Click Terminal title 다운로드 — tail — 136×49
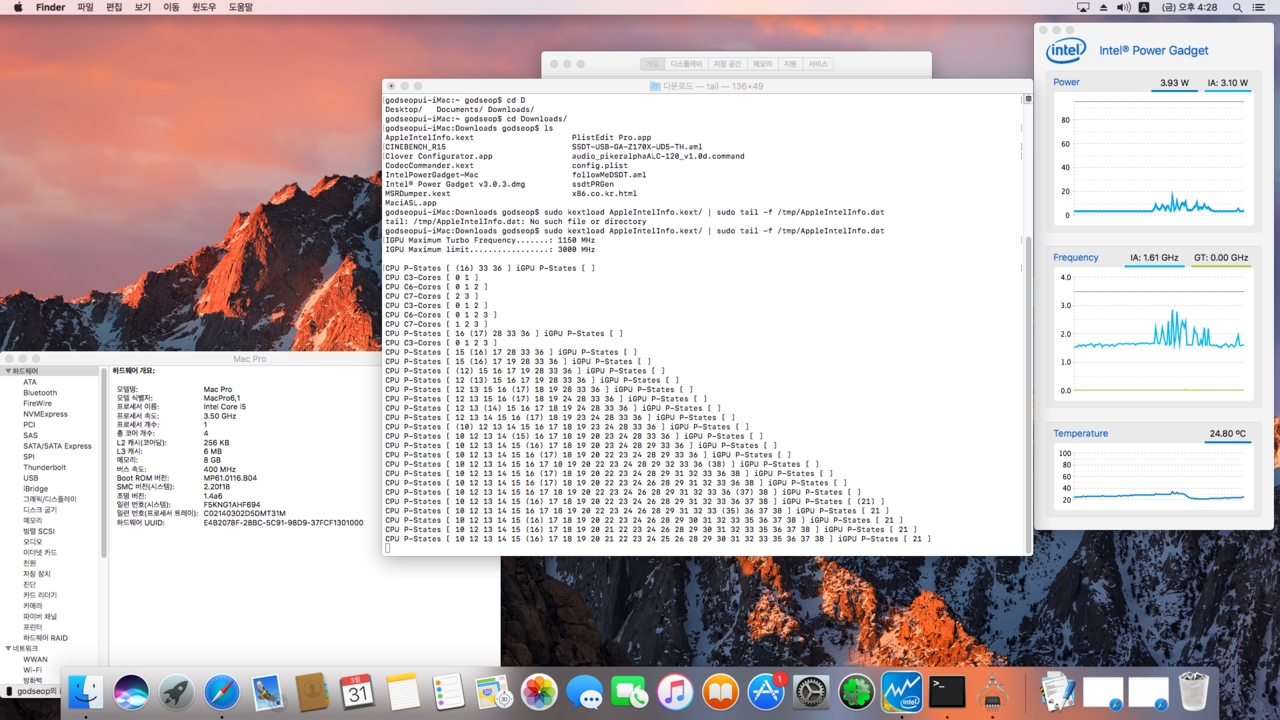Screen dimensions: 1280x720 (713, 86)
